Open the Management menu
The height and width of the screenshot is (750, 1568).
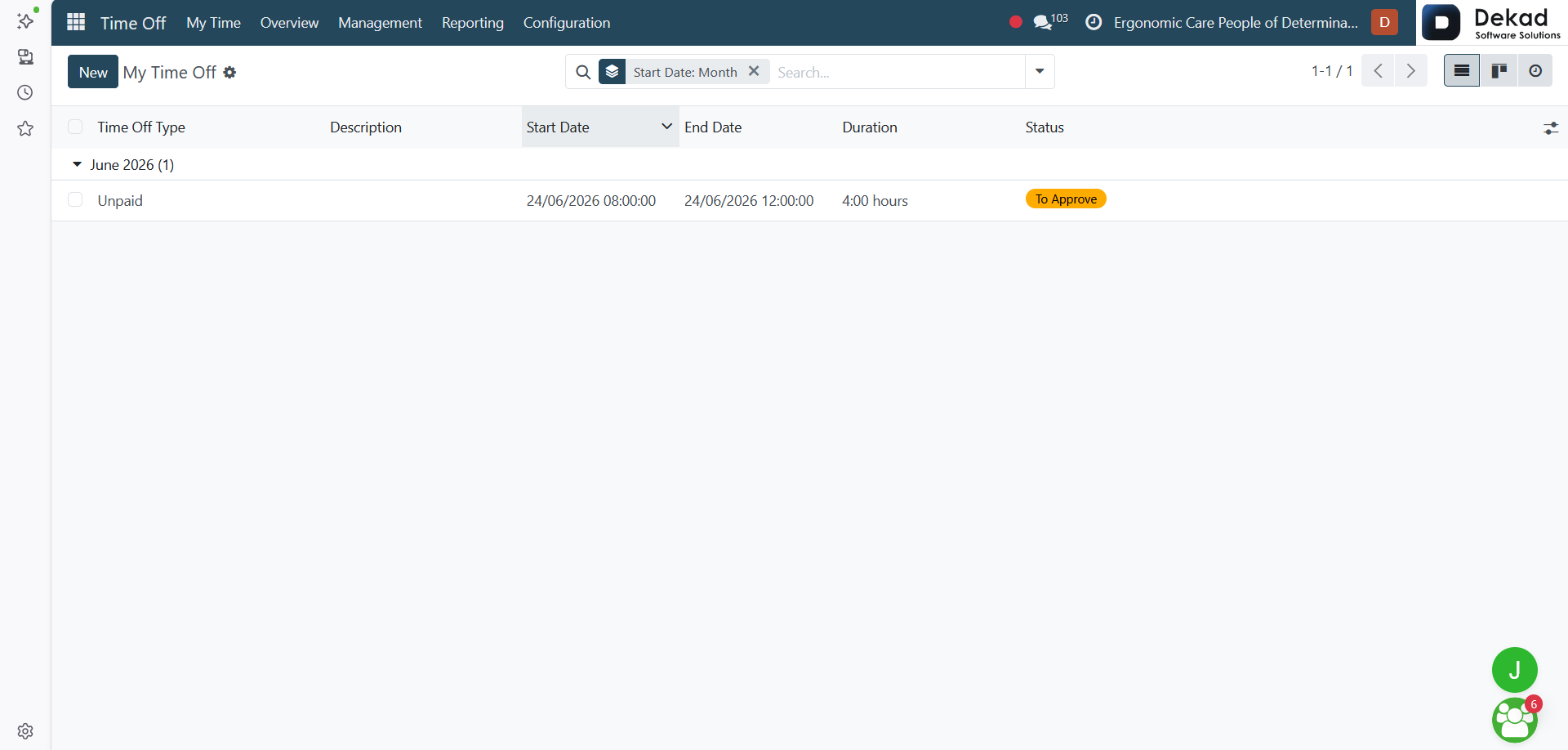point(380,22)
